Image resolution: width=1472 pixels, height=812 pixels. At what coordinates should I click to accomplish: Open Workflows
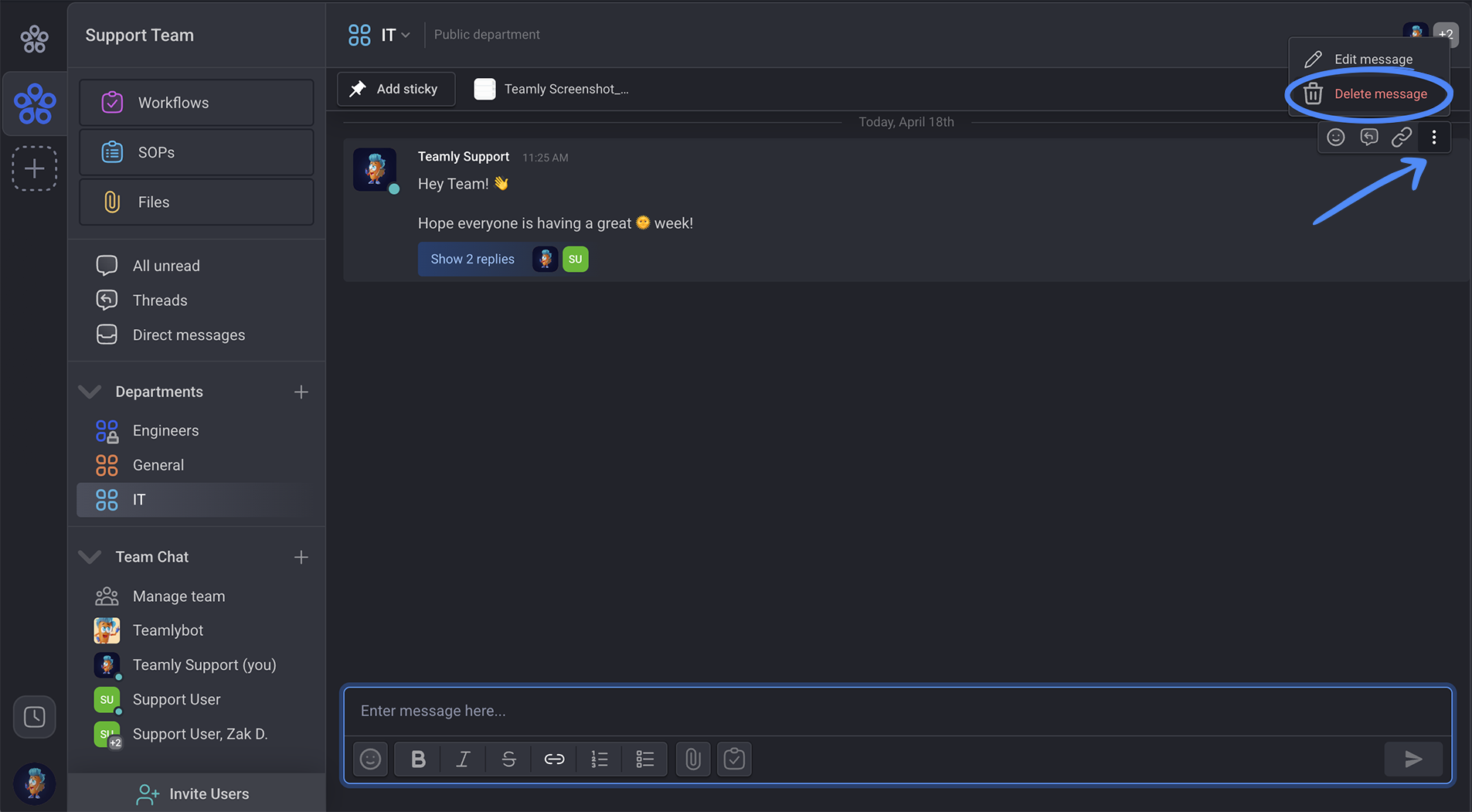pyautogui.click(x=196, y=103)
